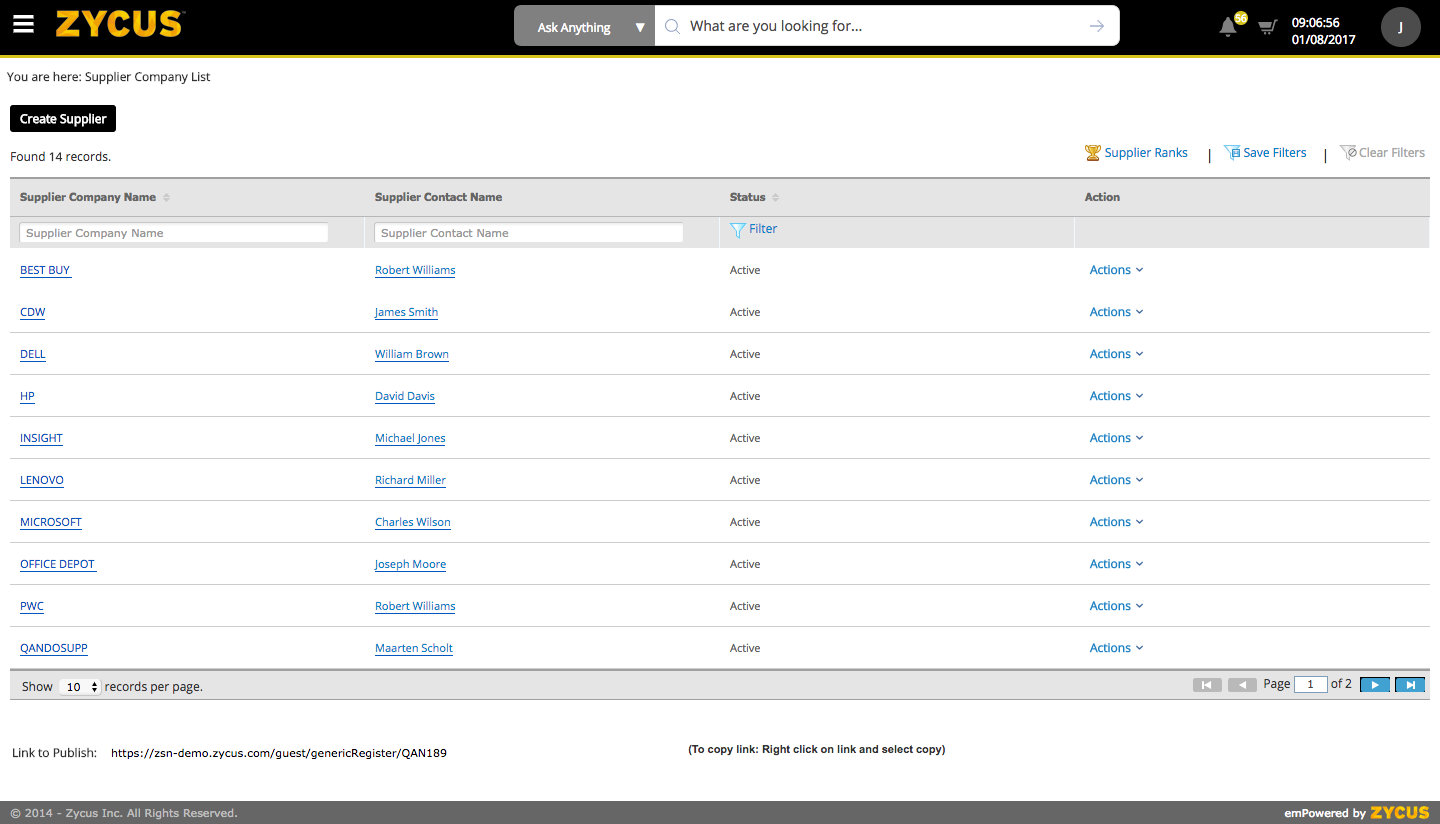Focus the Supplier Contact Name filter field
This screenshot has width=1440, height=824.
click(528, 233)
